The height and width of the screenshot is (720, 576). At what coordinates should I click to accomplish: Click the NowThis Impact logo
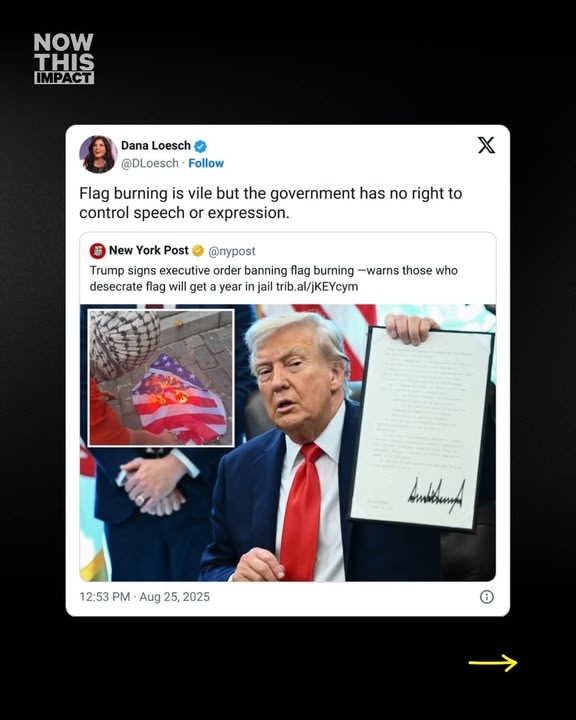pos(64,58)
